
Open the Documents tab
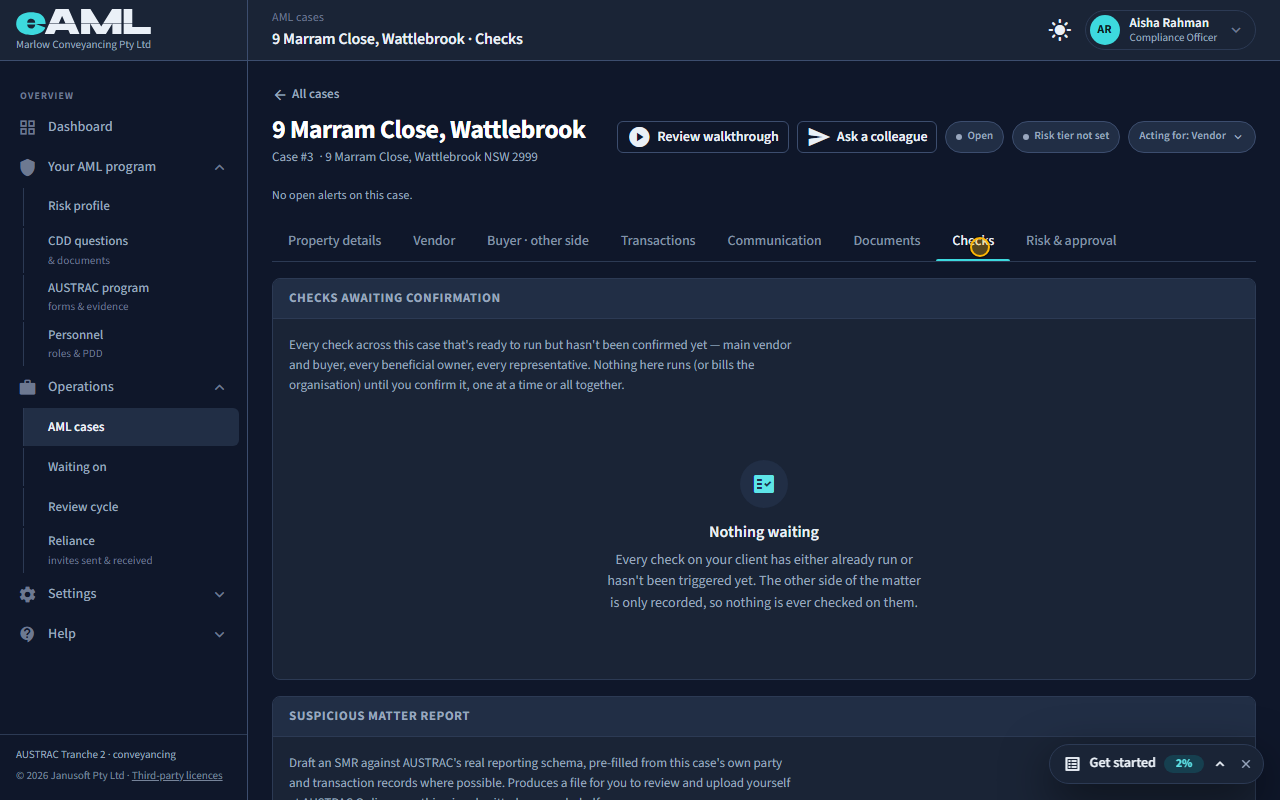[887, 241]
